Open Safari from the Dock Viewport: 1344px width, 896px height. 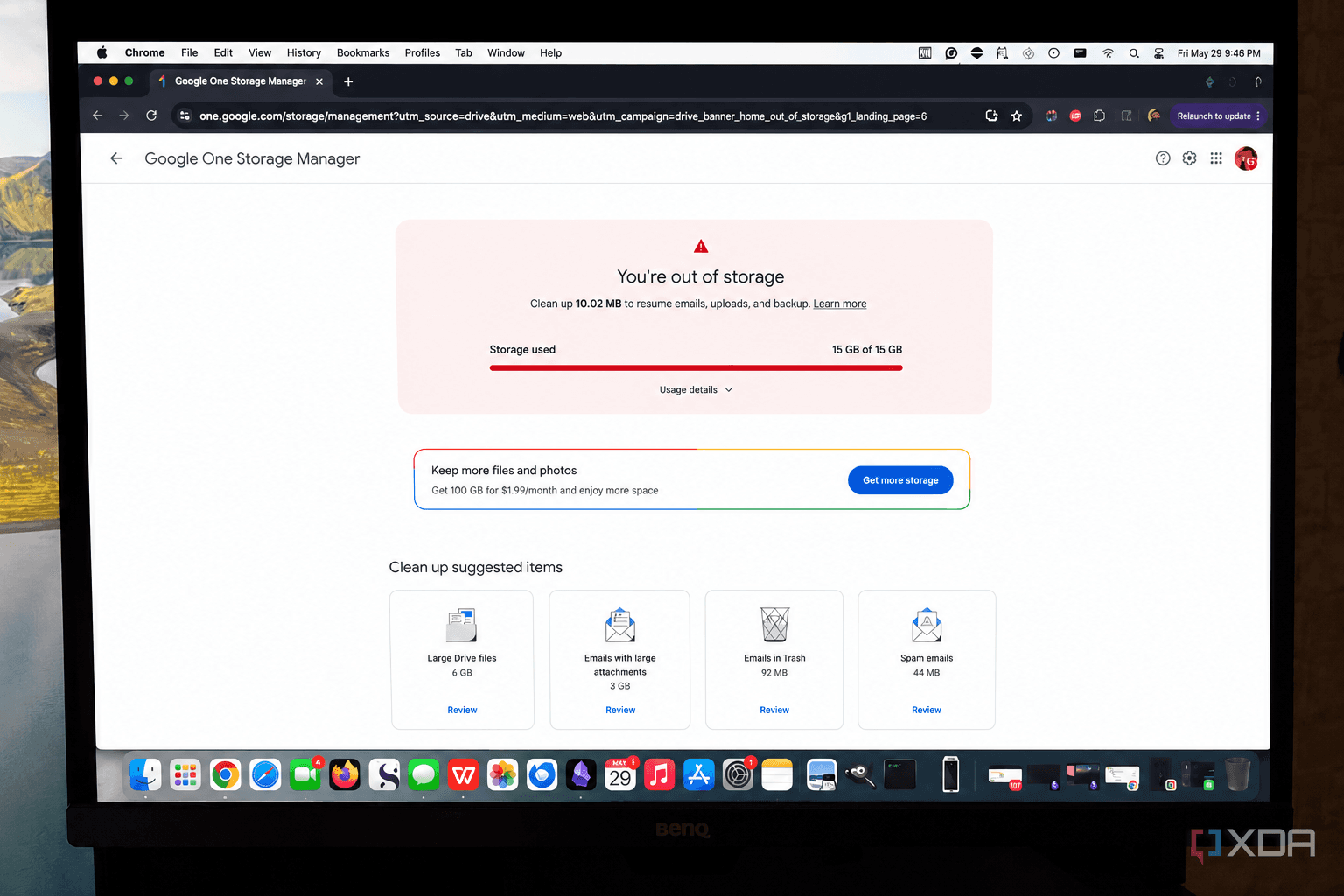(265, 774)
